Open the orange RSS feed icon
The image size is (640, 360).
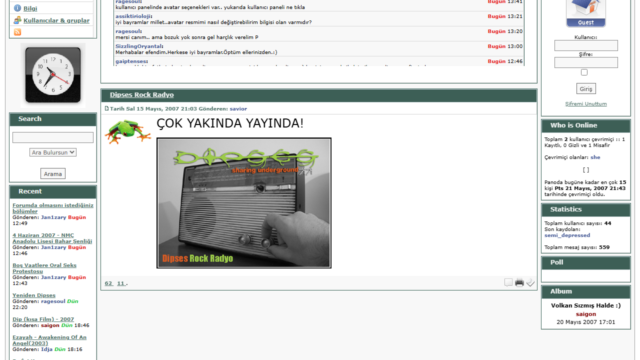point(17,32)
